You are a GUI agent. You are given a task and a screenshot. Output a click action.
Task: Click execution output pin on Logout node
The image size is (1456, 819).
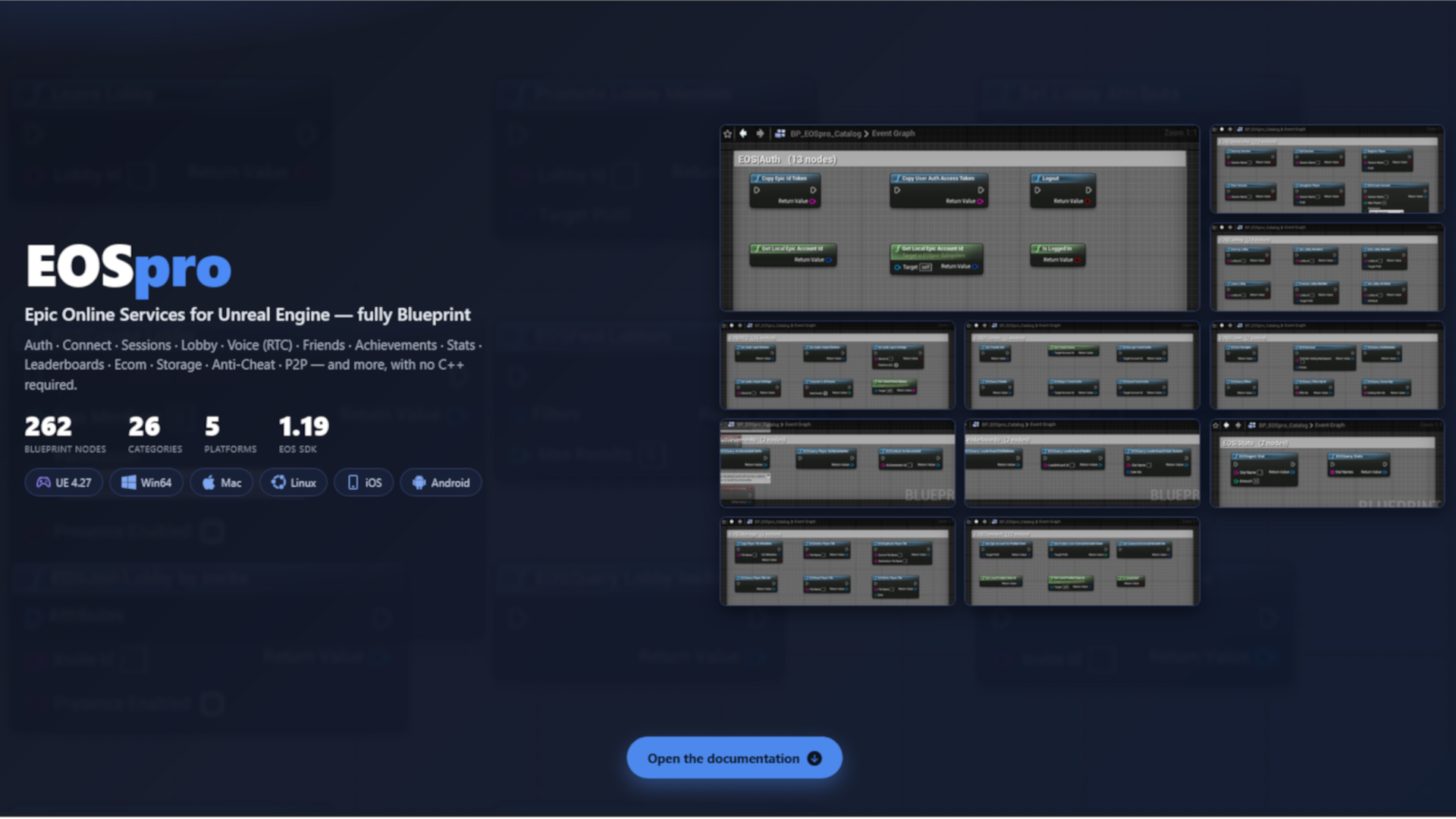click(x=1088, y=190)
